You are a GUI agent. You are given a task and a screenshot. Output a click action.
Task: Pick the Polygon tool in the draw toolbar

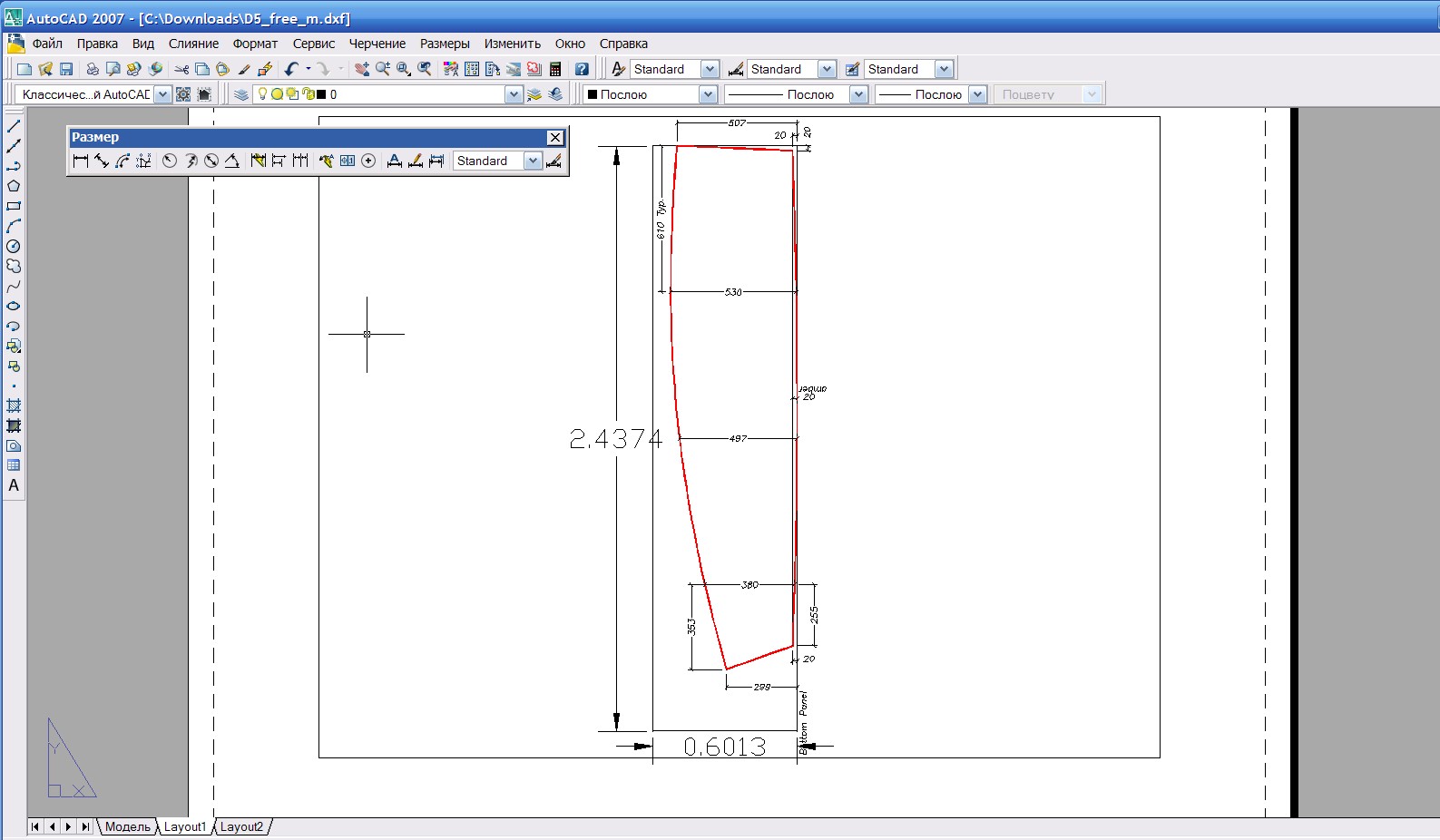click(x=14, y=186)
